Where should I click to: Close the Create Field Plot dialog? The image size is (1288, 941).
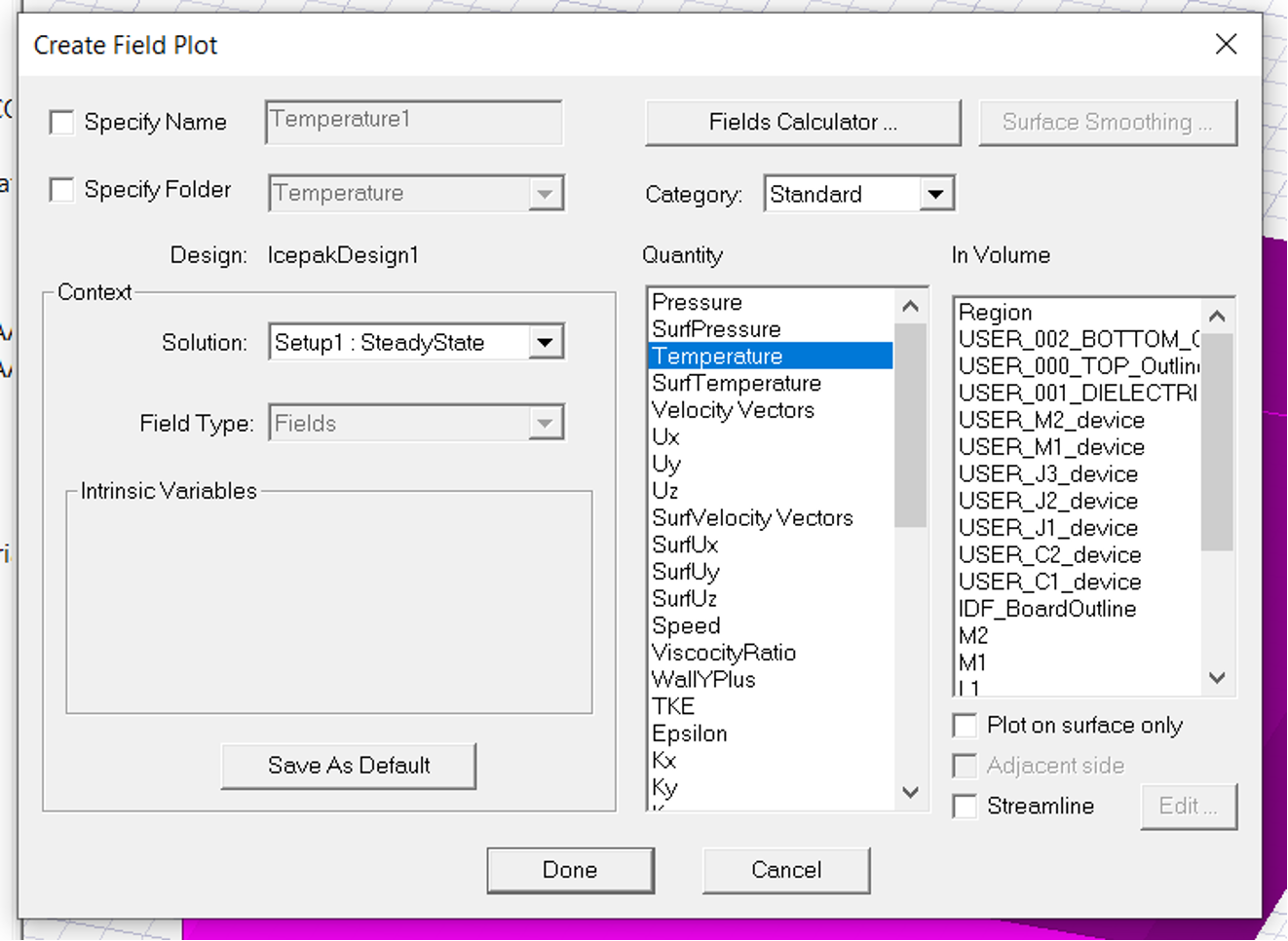click(1226, 45)
